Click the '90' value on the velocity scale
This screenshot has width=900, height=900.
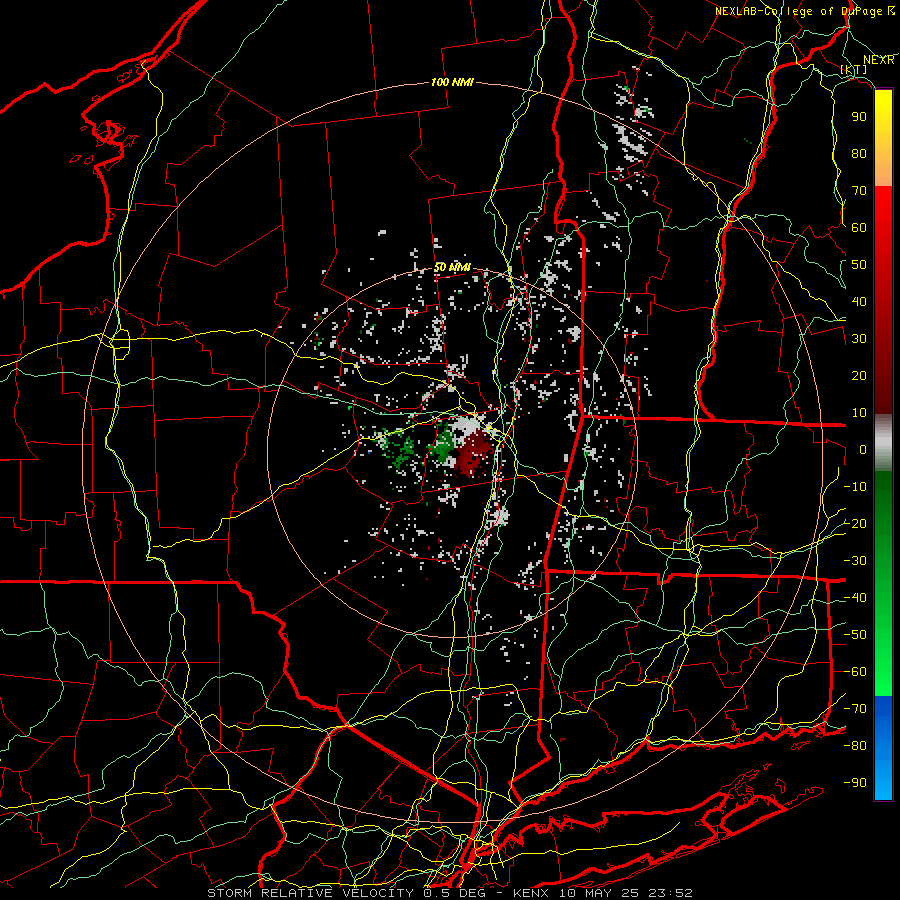tap(859, 117)
